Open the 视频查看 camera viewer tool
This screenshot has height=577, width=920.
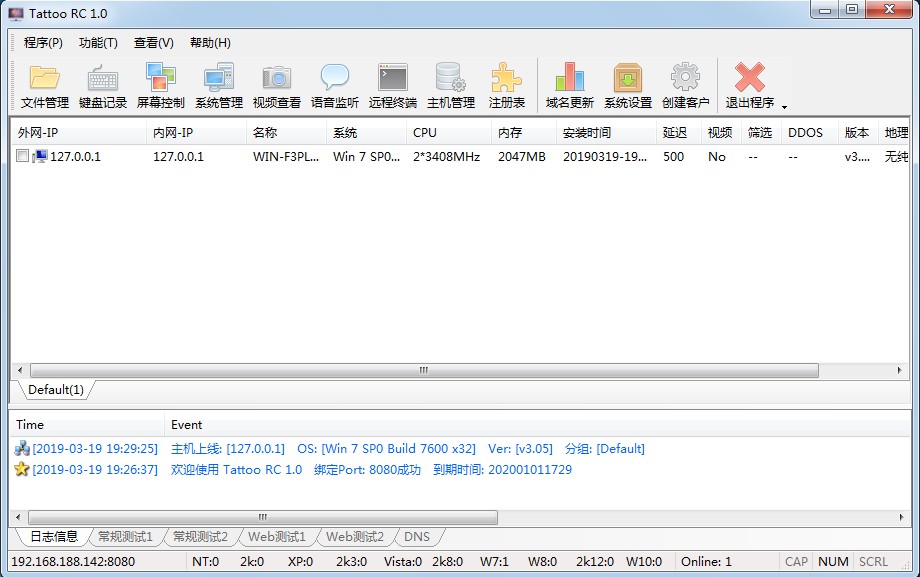click(x=276, y=86)
